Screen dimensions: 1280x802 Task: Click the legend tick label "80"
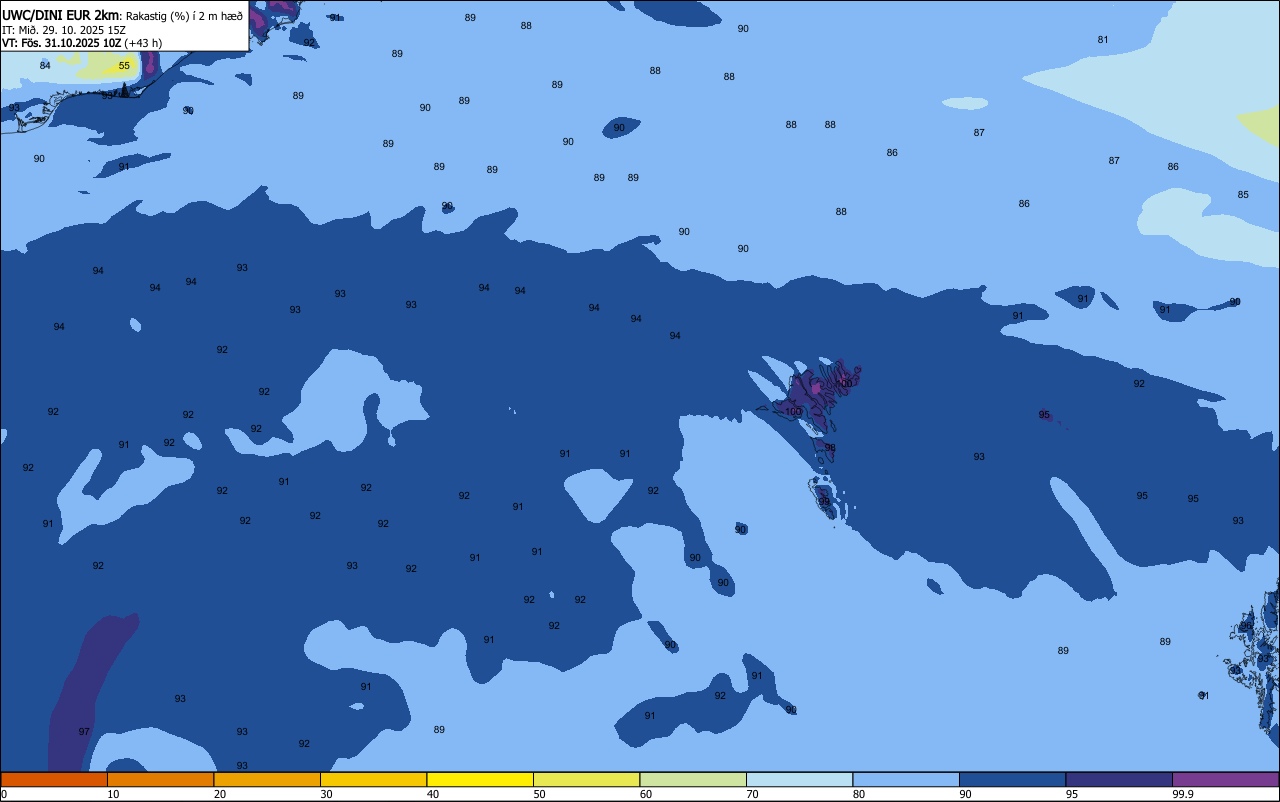click(x=859, y=794)
